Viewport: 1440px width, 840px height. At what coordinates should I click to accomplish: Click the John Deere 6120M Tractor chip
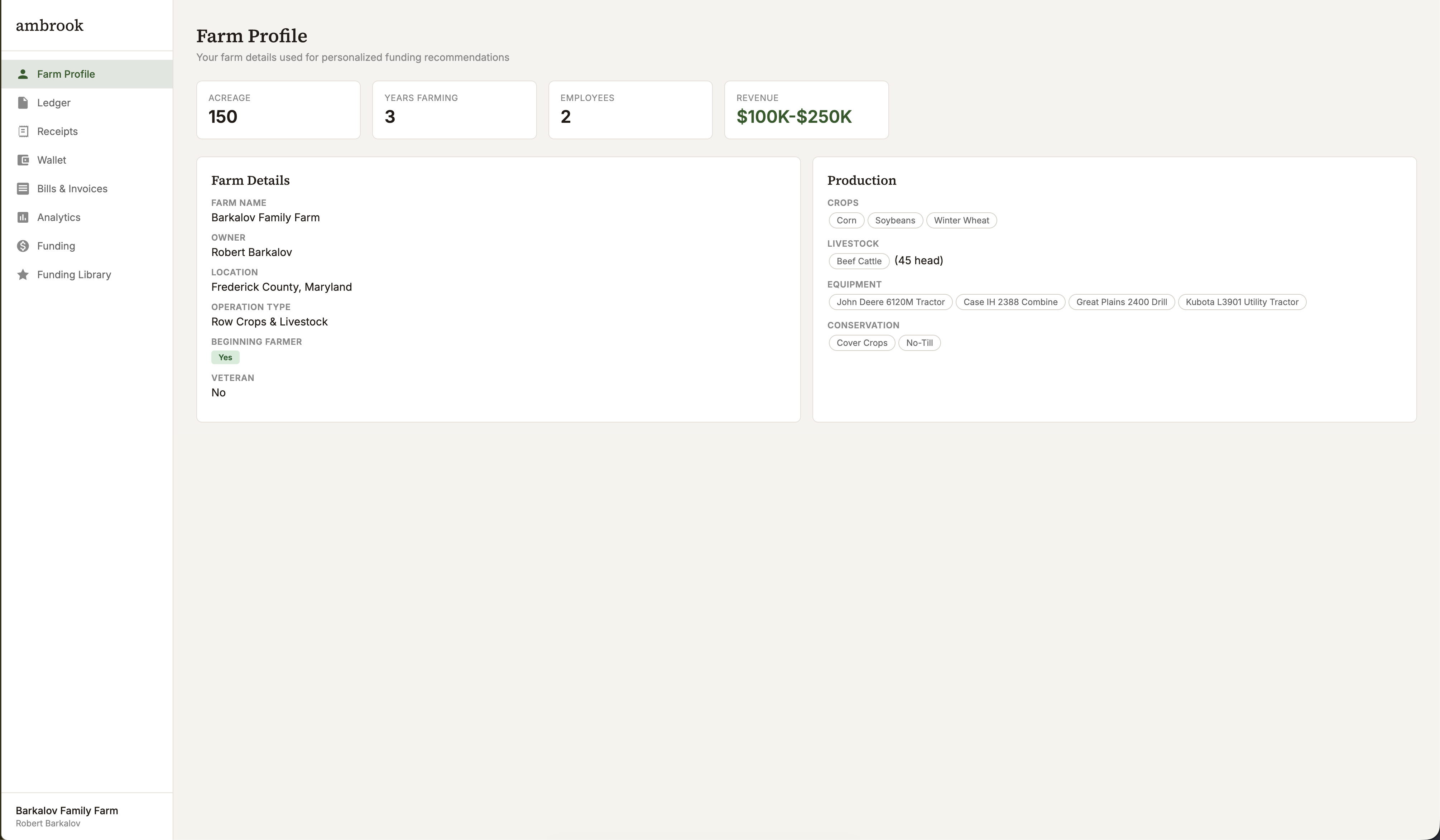[890, 302]
